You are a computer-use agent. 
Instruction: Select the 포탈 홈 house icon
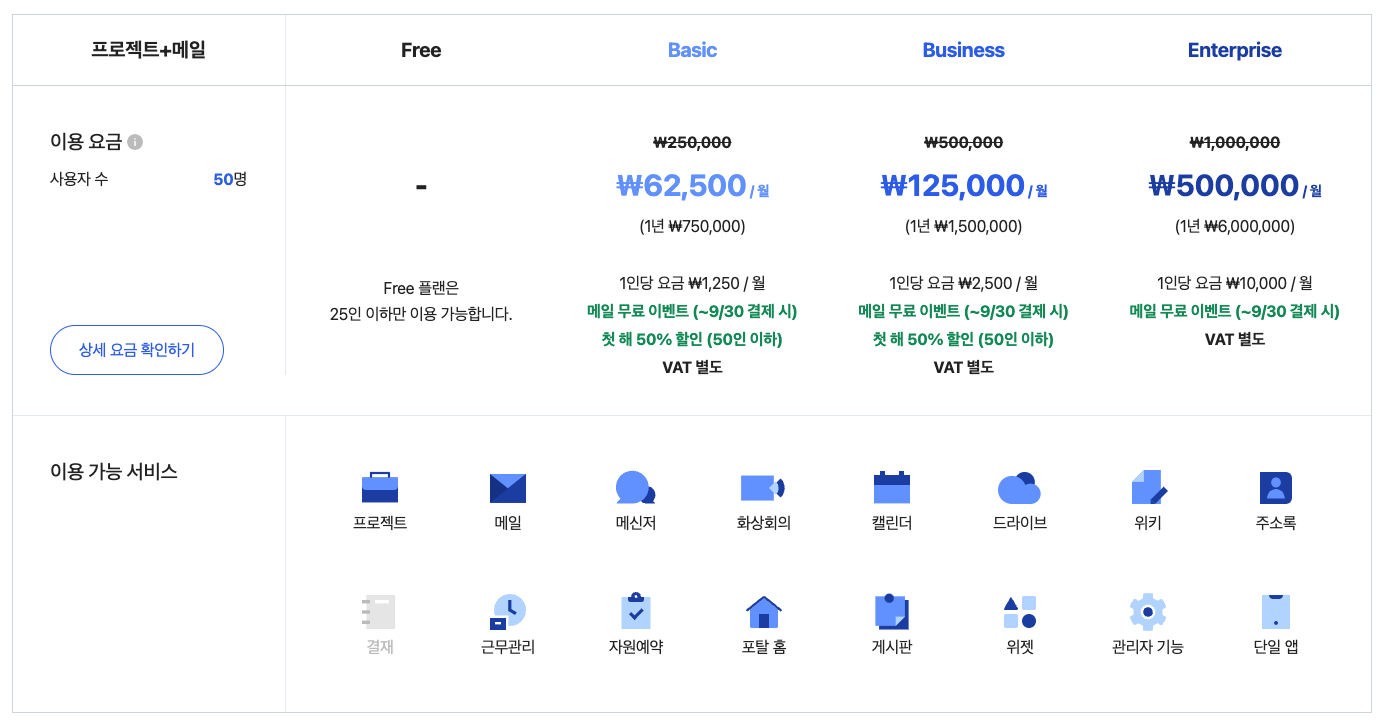764,611
